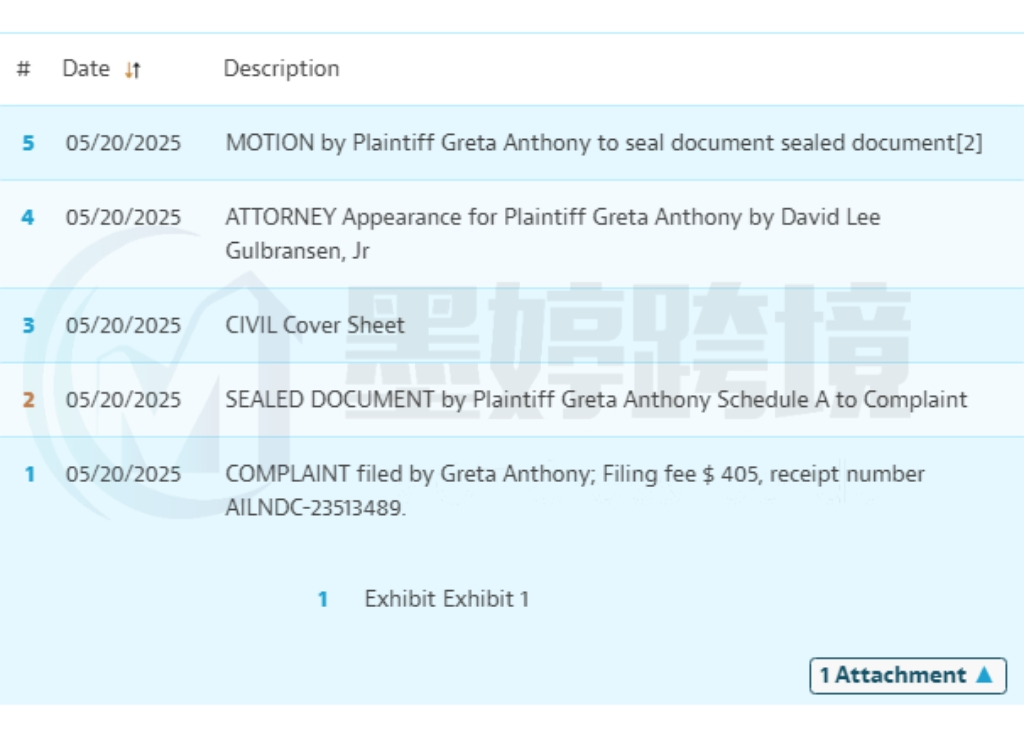Open sealed document entry number 2

[28, 399]
